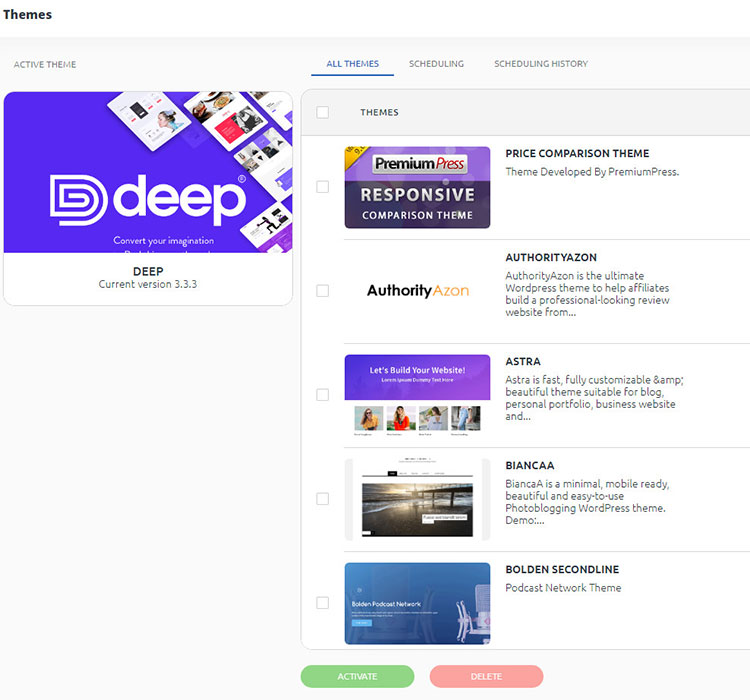The width and height of the screenshot is (750, 700).
Task: Click the BiancaA description paragraph
Action: click(x=587, y=502)
